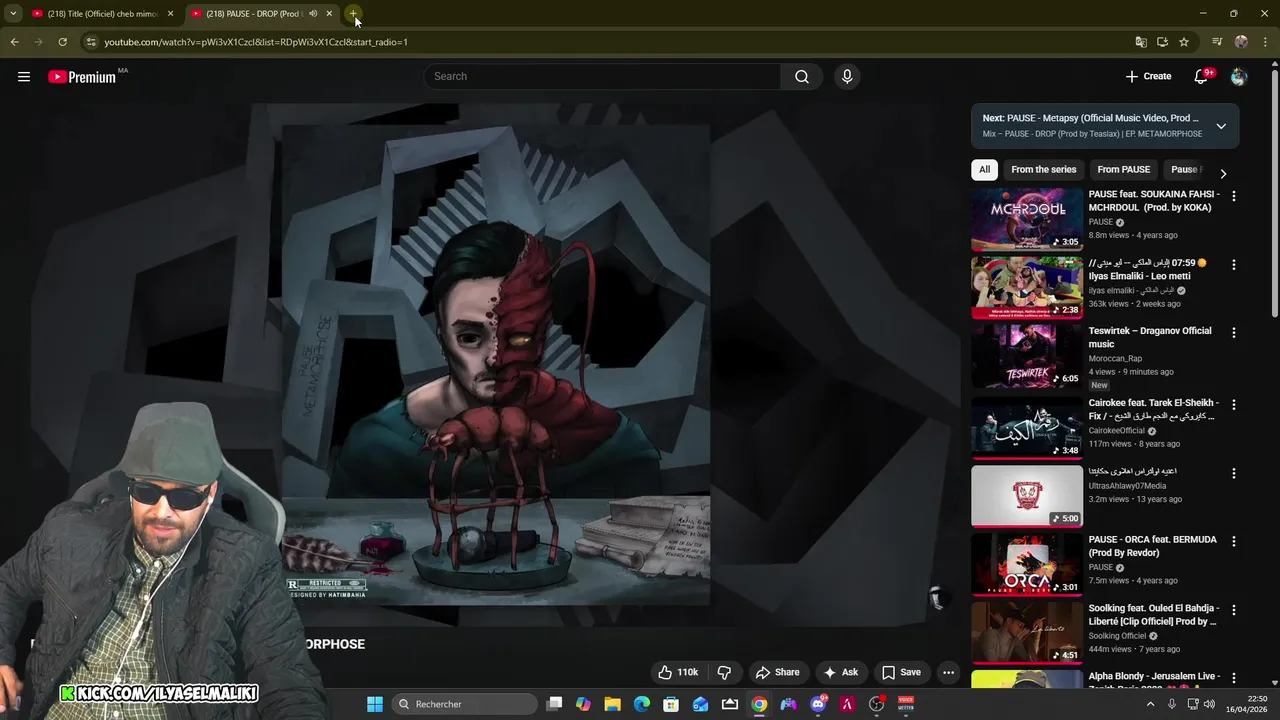Open options for Cairokee video
Viewport: 1280px width, 720px height.
(1233, 405)
